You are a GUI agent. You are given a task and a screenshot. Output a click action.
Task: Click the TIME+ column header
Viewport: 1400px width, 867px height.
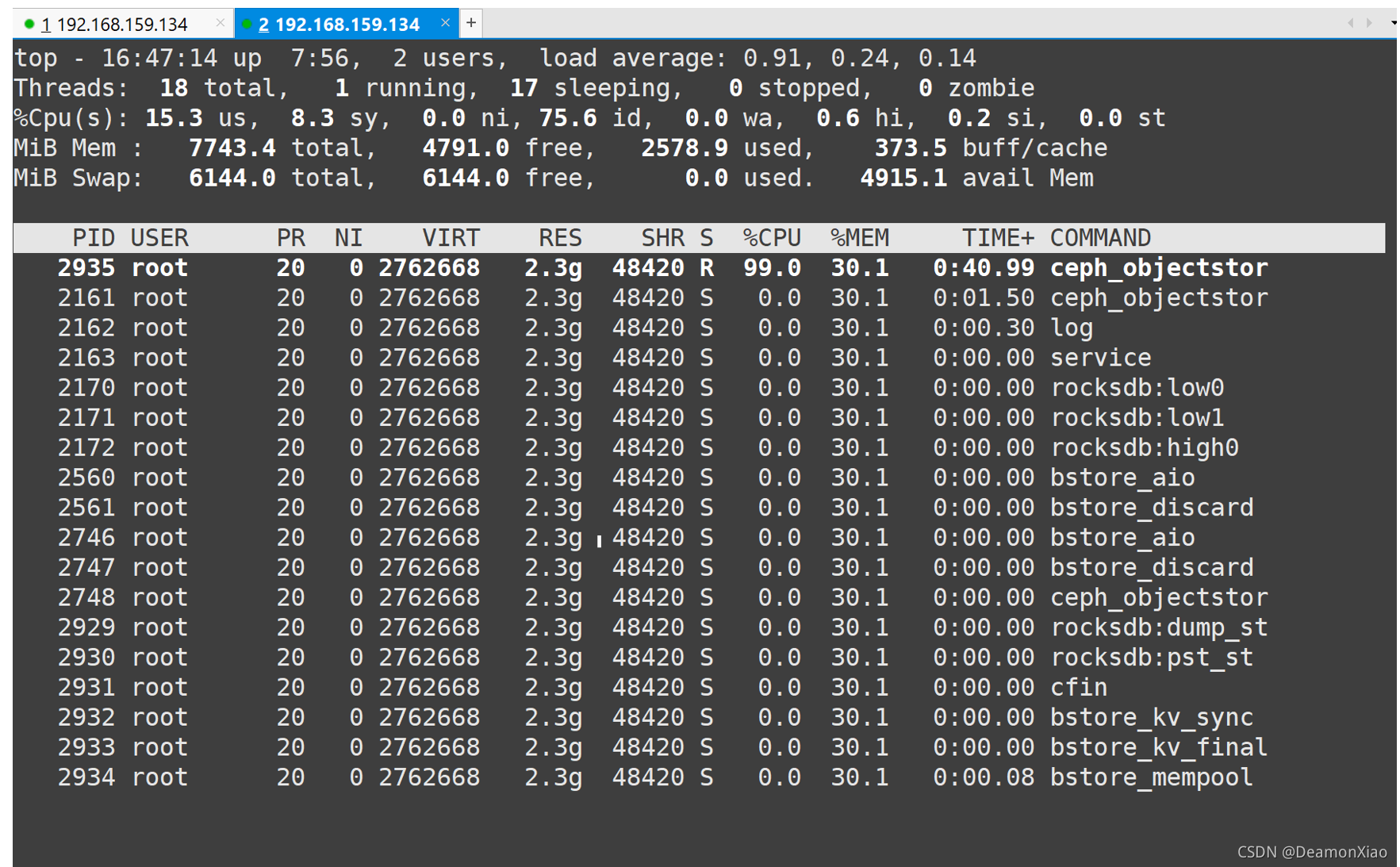point(998,238)
